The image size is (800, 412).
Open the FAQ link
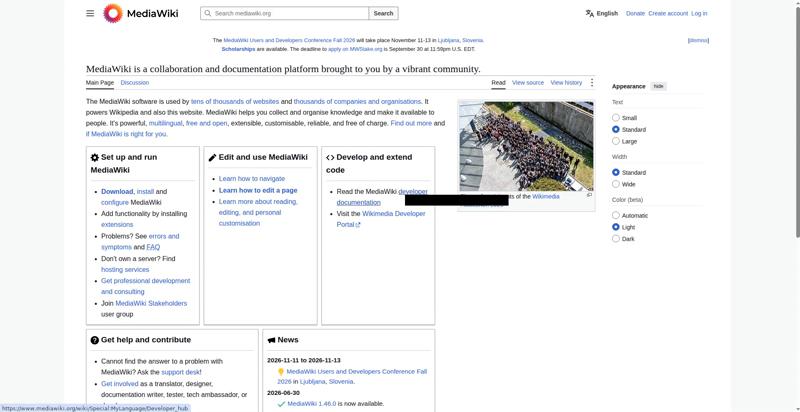point(153,247)
